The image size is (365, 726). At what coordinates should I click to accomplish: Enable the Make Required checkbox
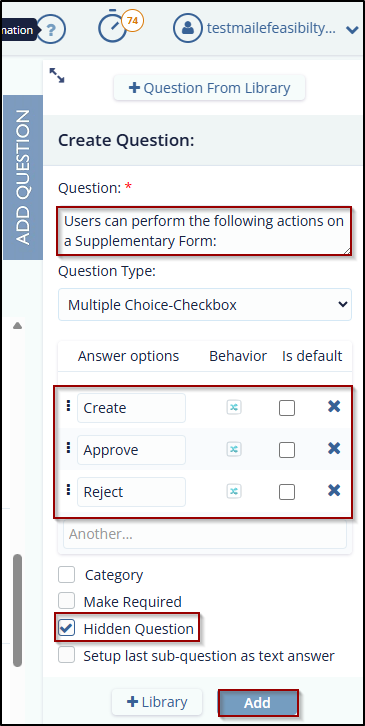point(67,601)
